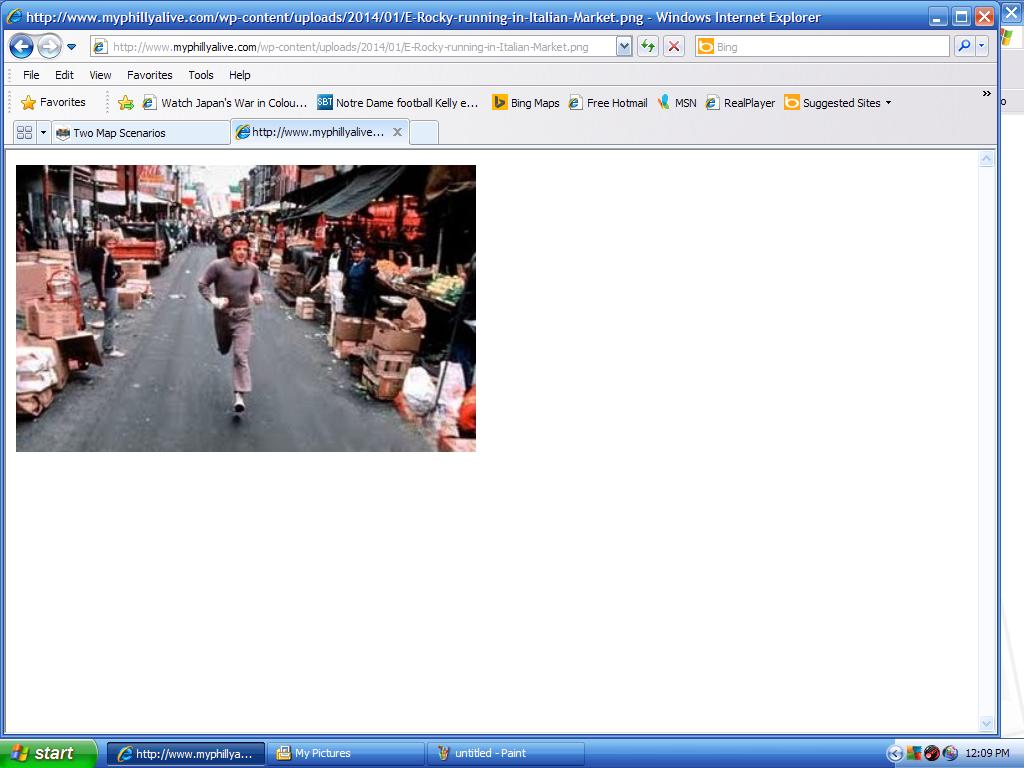Switch to Two Map Scenarios tab
The image size is (1024, 768).
141,133
